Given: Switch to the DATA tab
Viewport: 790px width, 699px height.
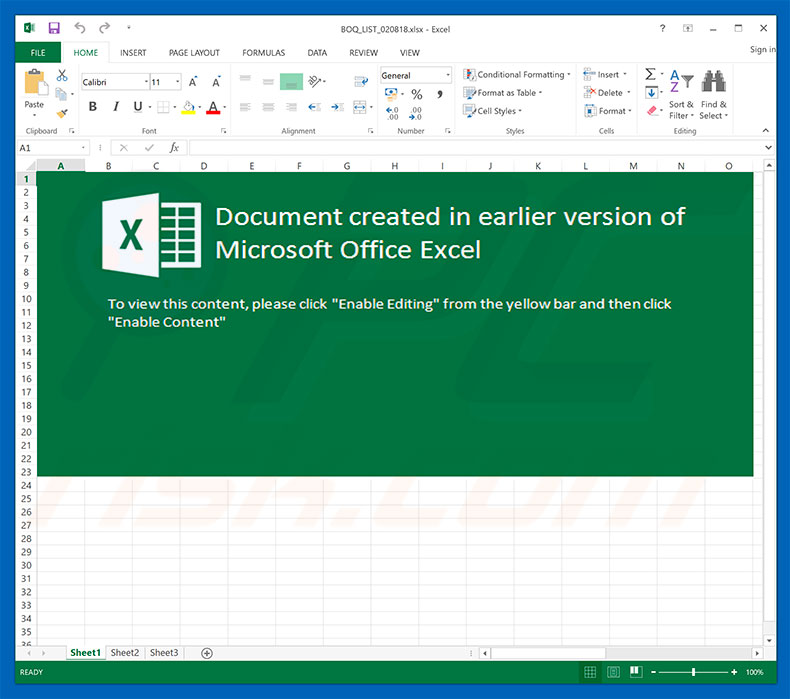Looking at the screenshot, I should (x=317, y=52).
